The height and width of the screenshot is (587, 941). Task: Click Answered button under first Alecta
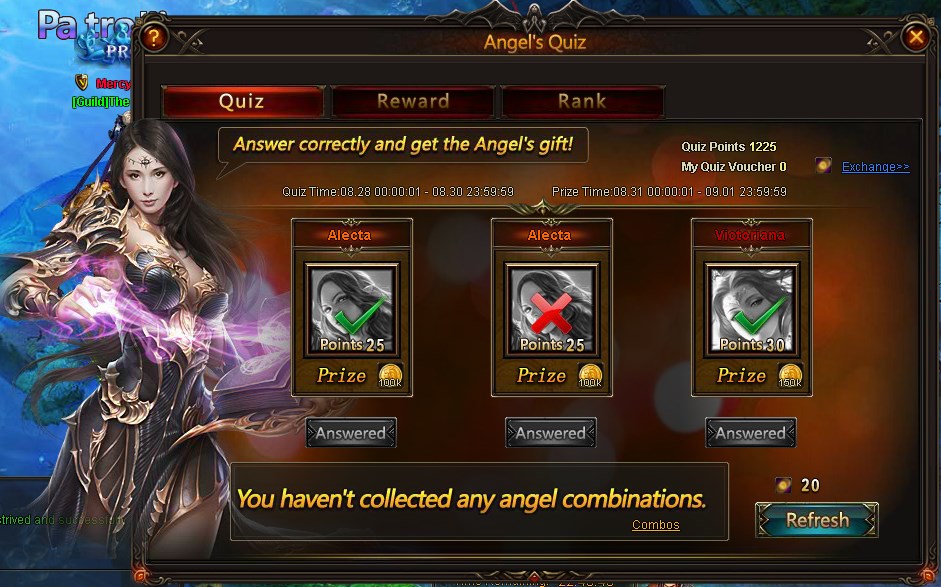pyautogui.click(x=351, y=433)
